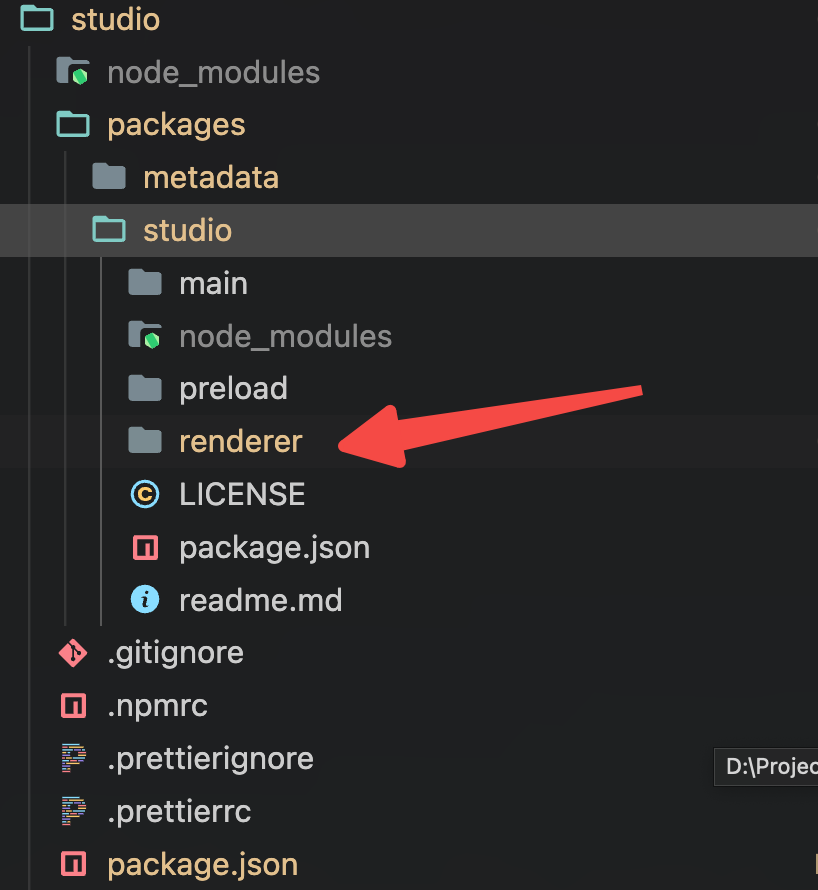
Task: Click the npm icon next to .npmrc
Action: [72, 705]
